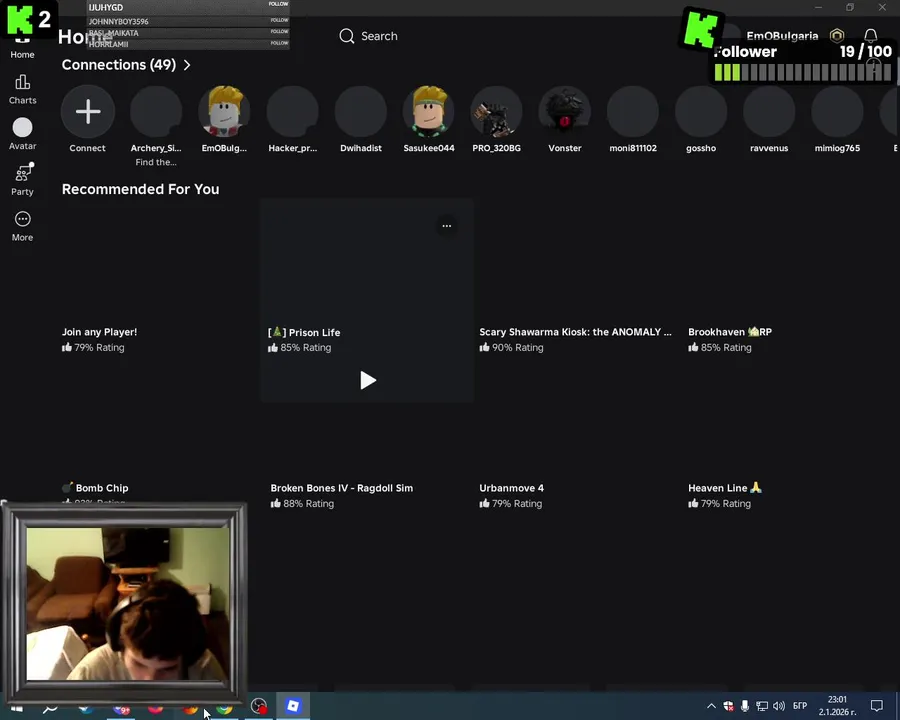Show hidden system tray icons
This screenshot has height=720, width=900.
711,706
